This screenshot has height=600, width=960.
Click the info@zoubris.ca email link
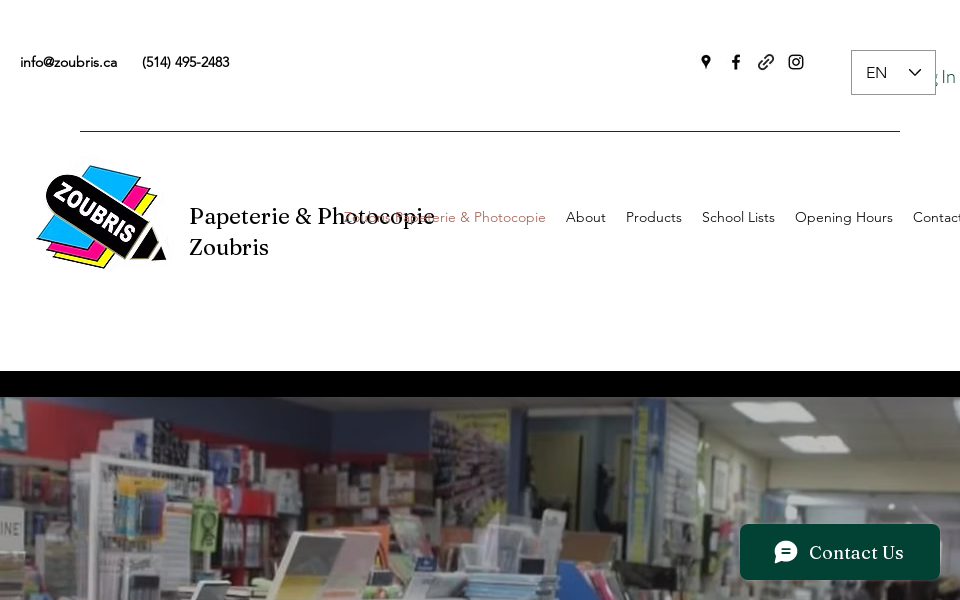click(x=69, y=62)
